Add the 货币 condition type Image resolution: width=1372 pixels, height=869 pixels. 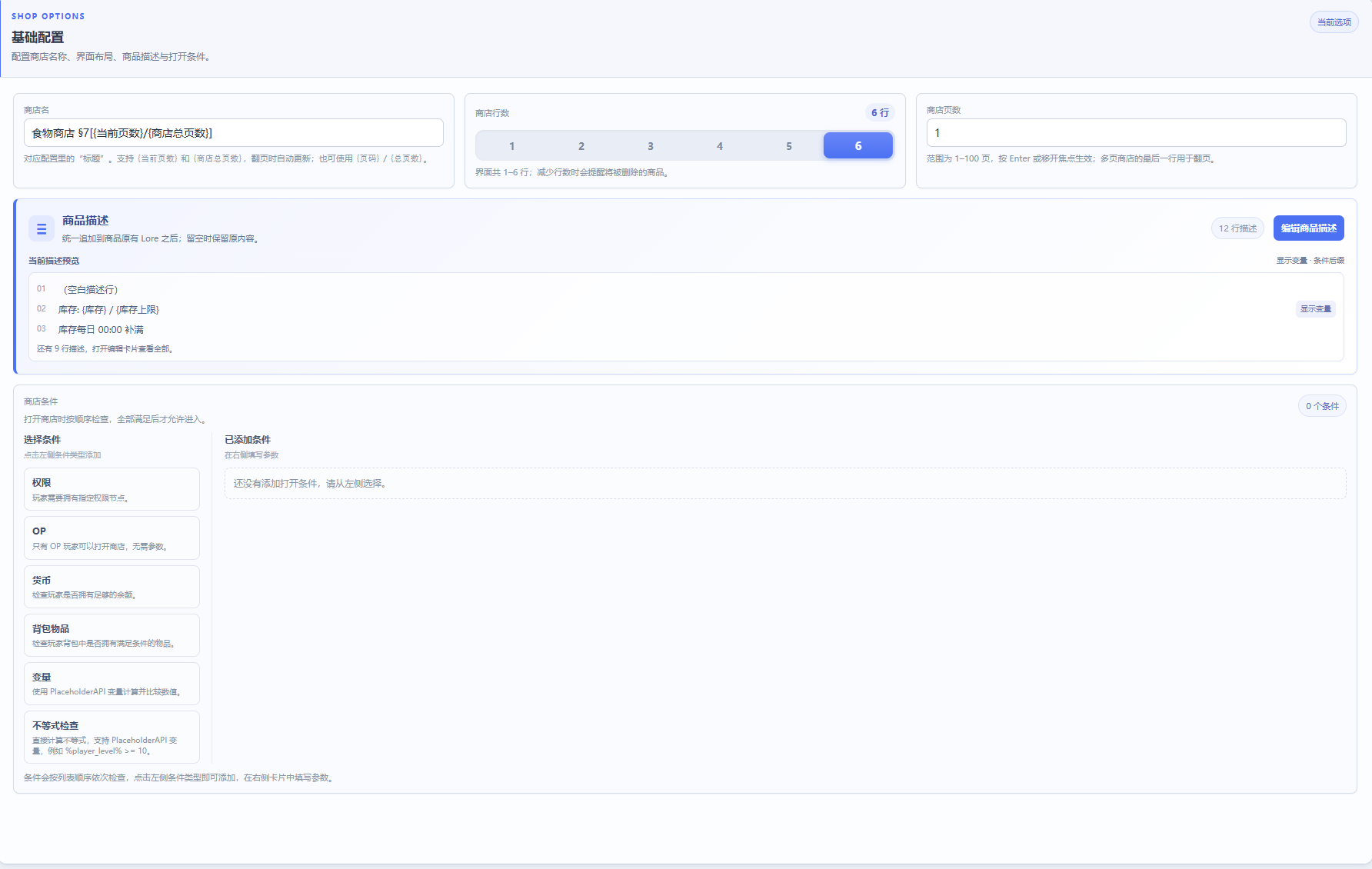112,587
